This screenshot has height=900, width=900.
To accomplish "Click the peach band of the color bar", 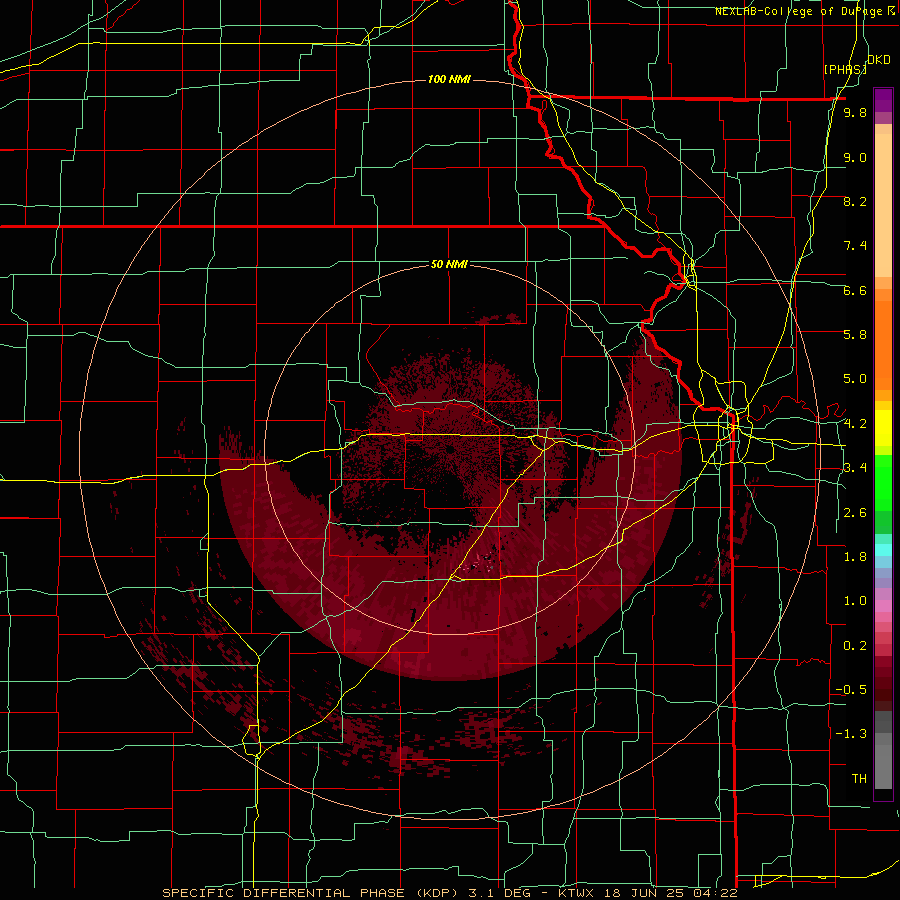I will point(883,201).
